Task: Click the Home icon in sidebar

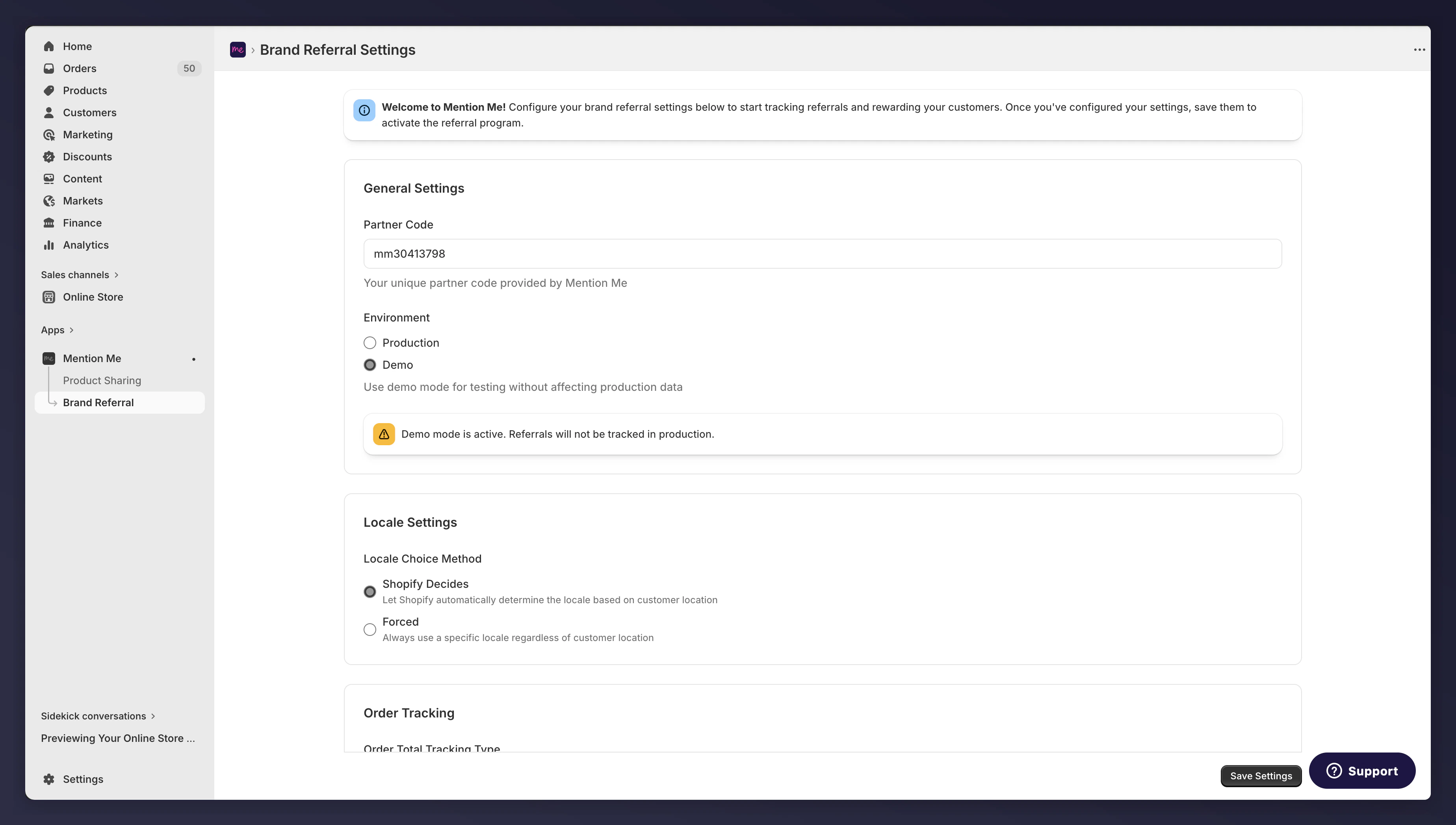Action: click(x=49, y=46)
